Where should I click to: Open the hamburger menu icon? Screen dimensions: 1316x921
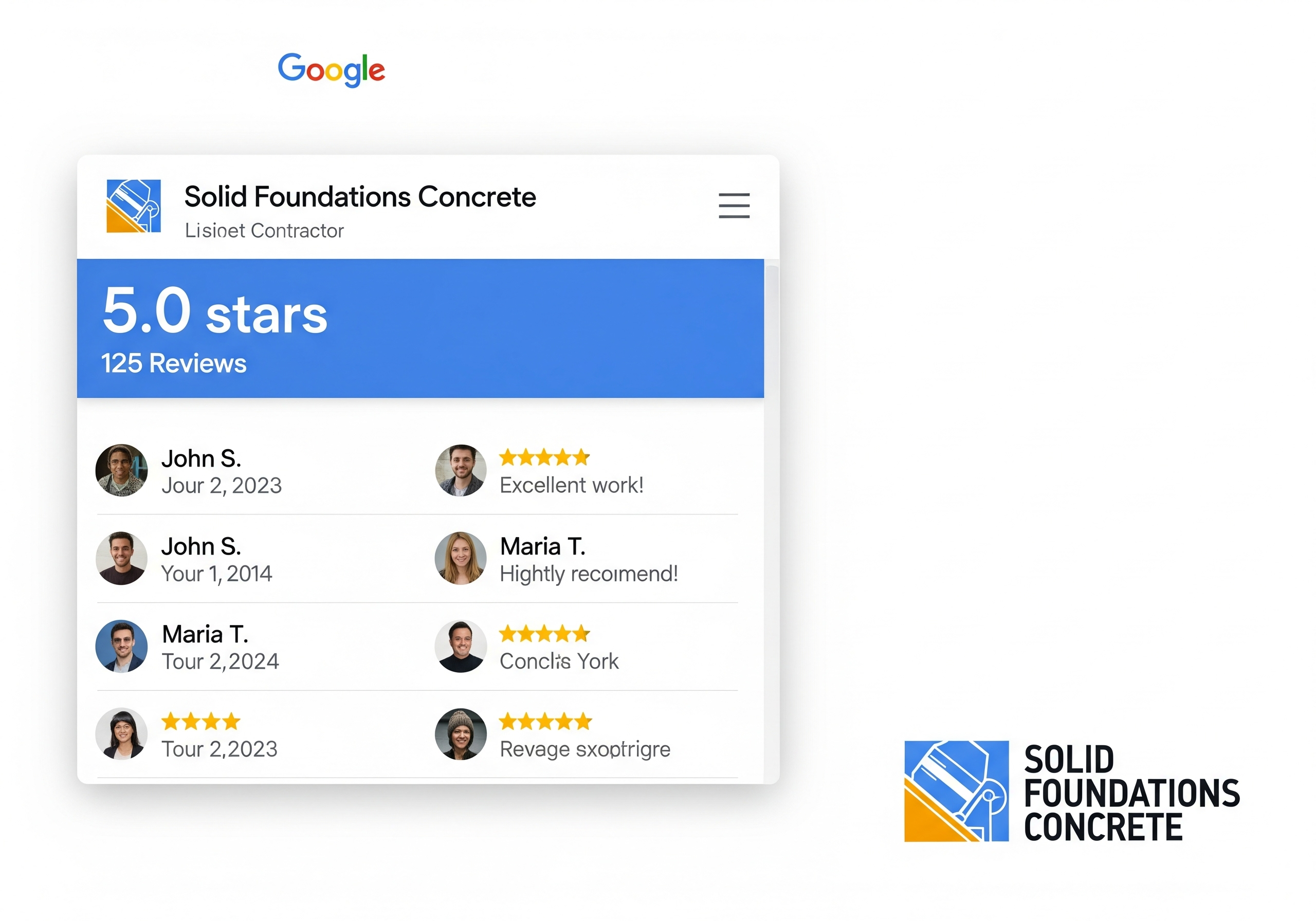734,206
